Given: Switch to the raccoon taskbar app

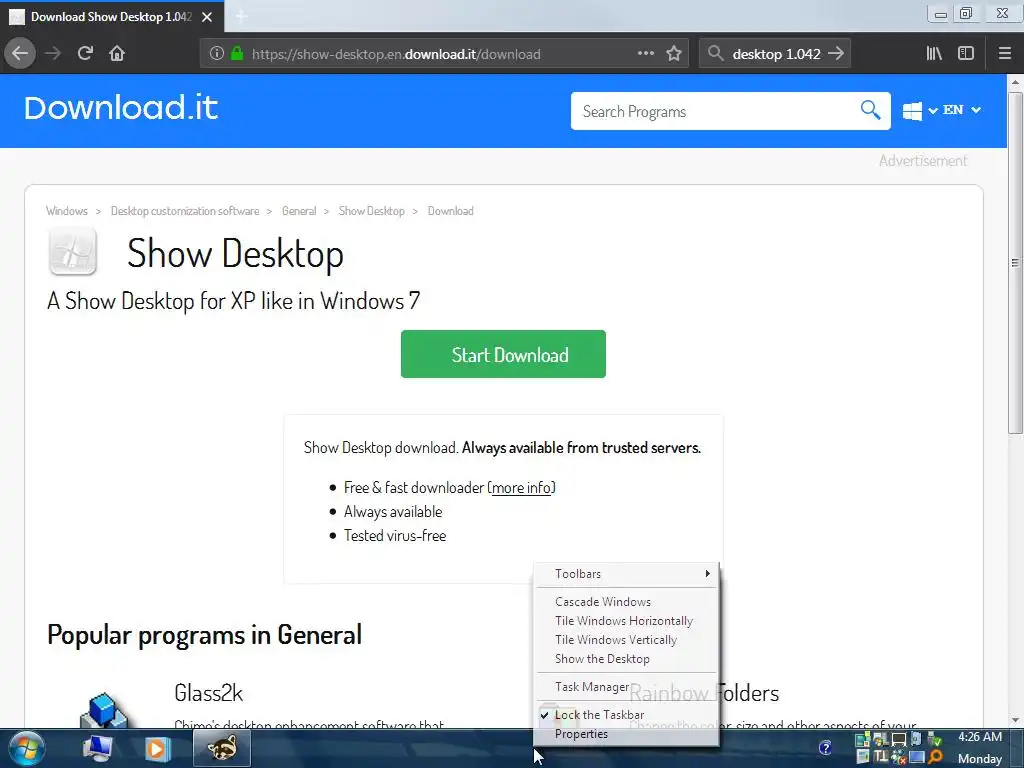Looking at the screenshot, I should point(222,748).
